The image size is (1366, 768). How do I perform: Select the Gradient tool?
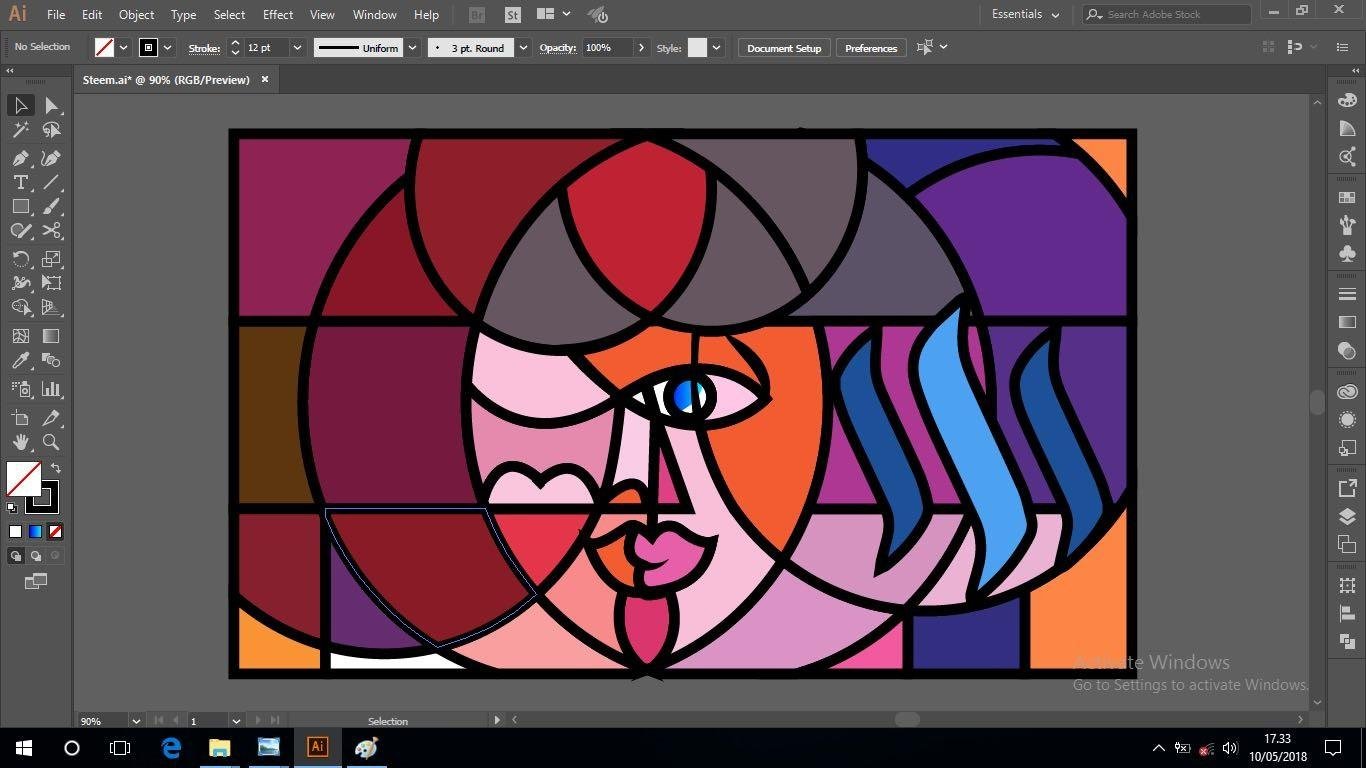pyautogui.click(x=51, y=336)
